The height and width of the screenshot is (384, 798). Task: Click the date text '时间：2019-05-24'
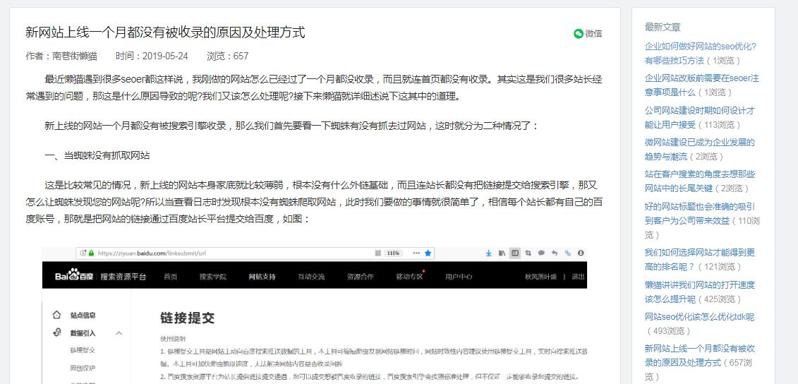[x=151, y=56]
